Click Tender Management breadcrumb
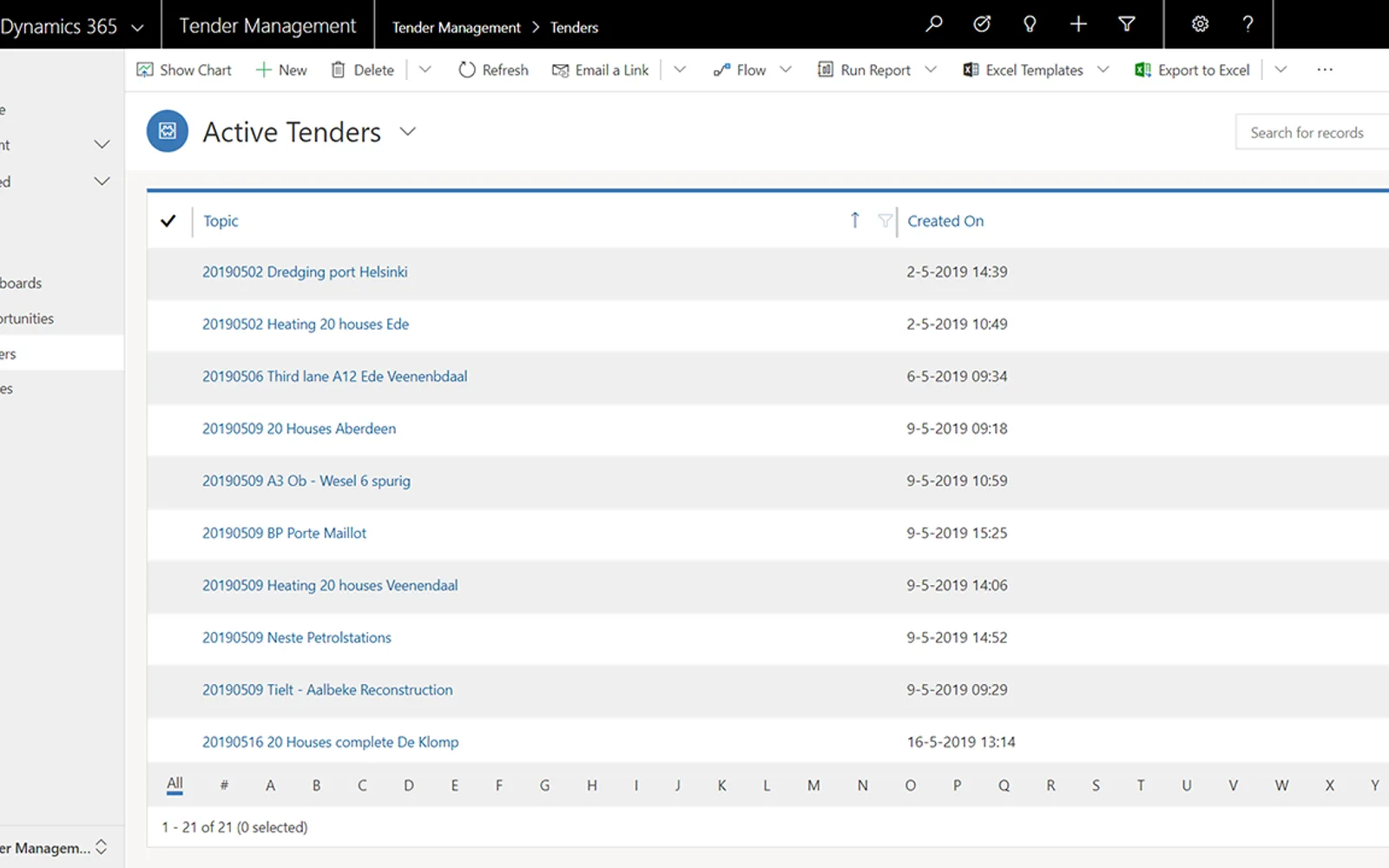The height and width of the screenshot is (868, 1389). coord(456,27)
